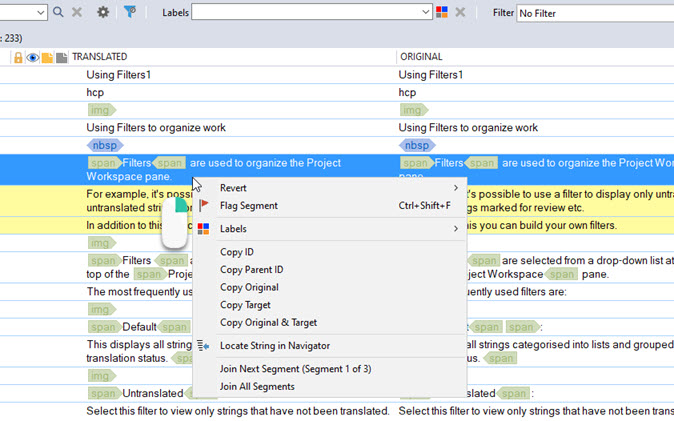This screenshot has width=674, height=421.
Task: Toggle the lock column header icon
Action: (x=18, y=58)
